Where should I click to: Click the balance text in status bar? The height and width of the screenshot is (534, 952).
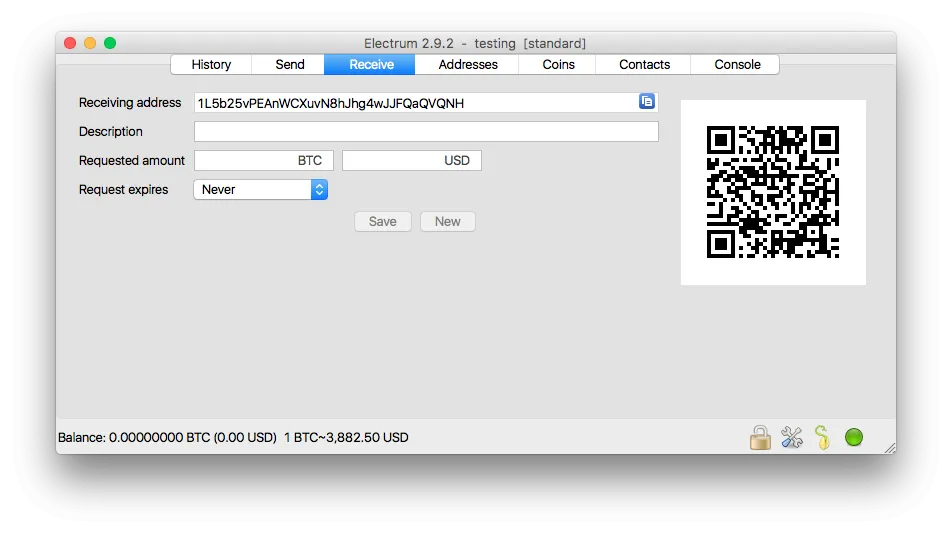point(233,438)
